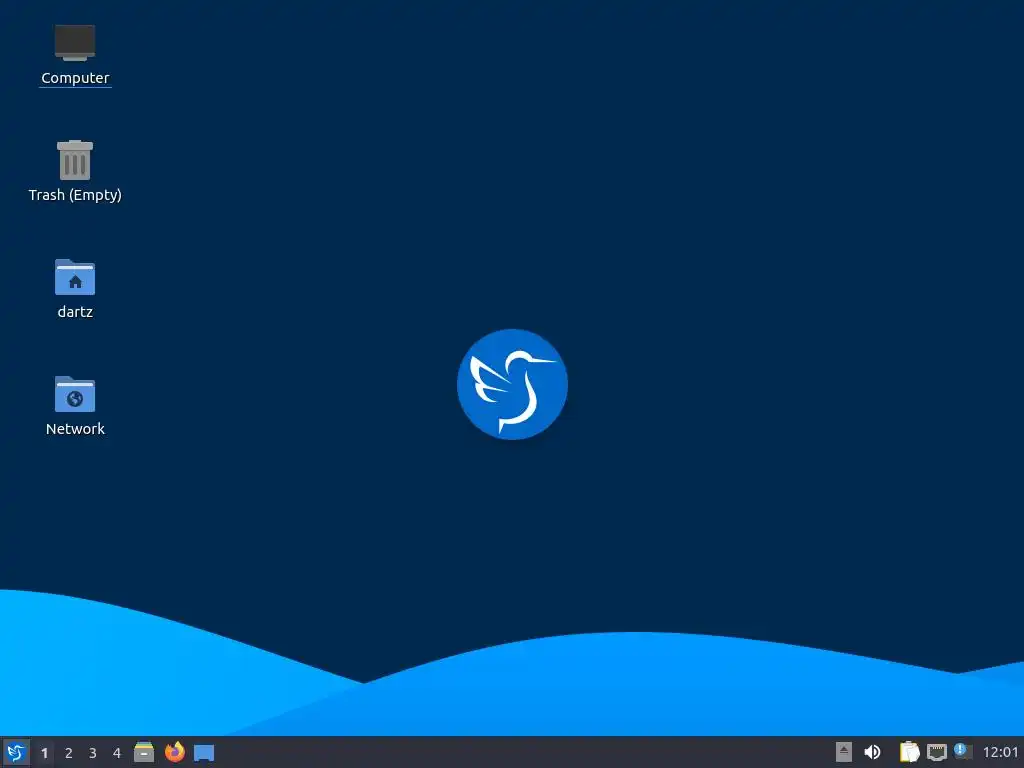The width and height of the screenshot is (1024, 768).
Task: Open the update notifier tray icon
Action: click(x=963, y=752)
